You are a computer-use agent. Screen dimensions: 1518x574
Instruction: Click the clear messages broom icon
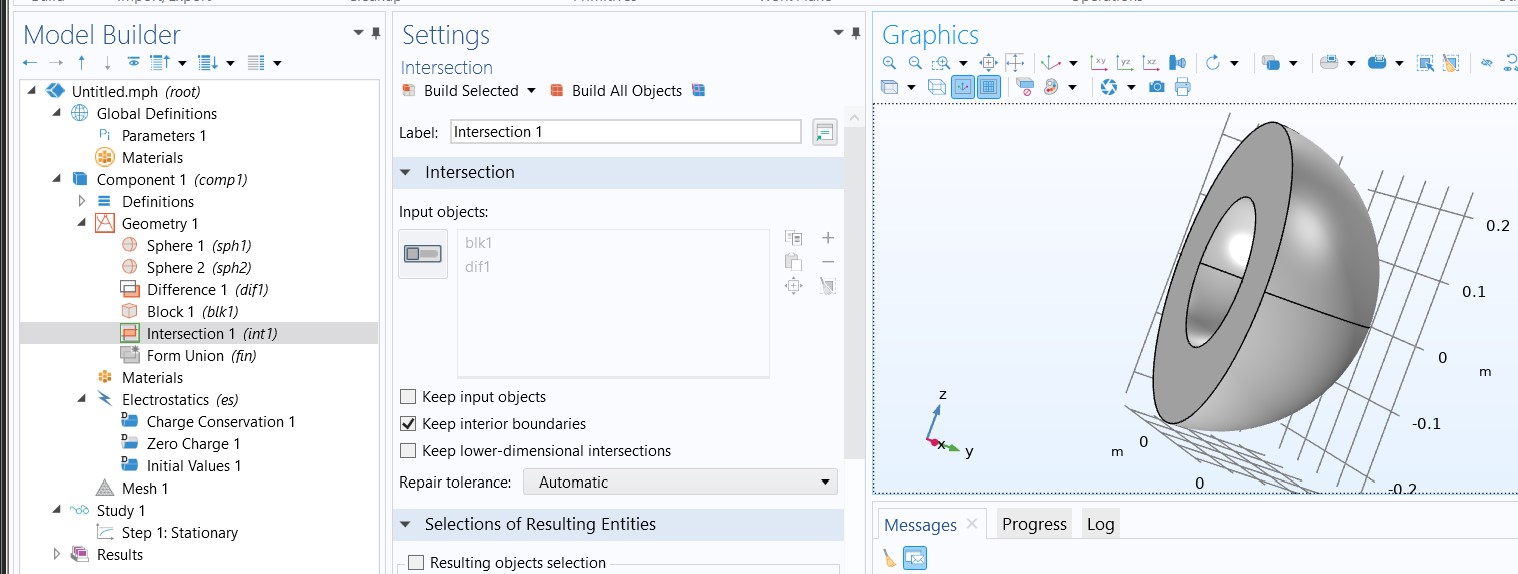click(x=889, y=559)
